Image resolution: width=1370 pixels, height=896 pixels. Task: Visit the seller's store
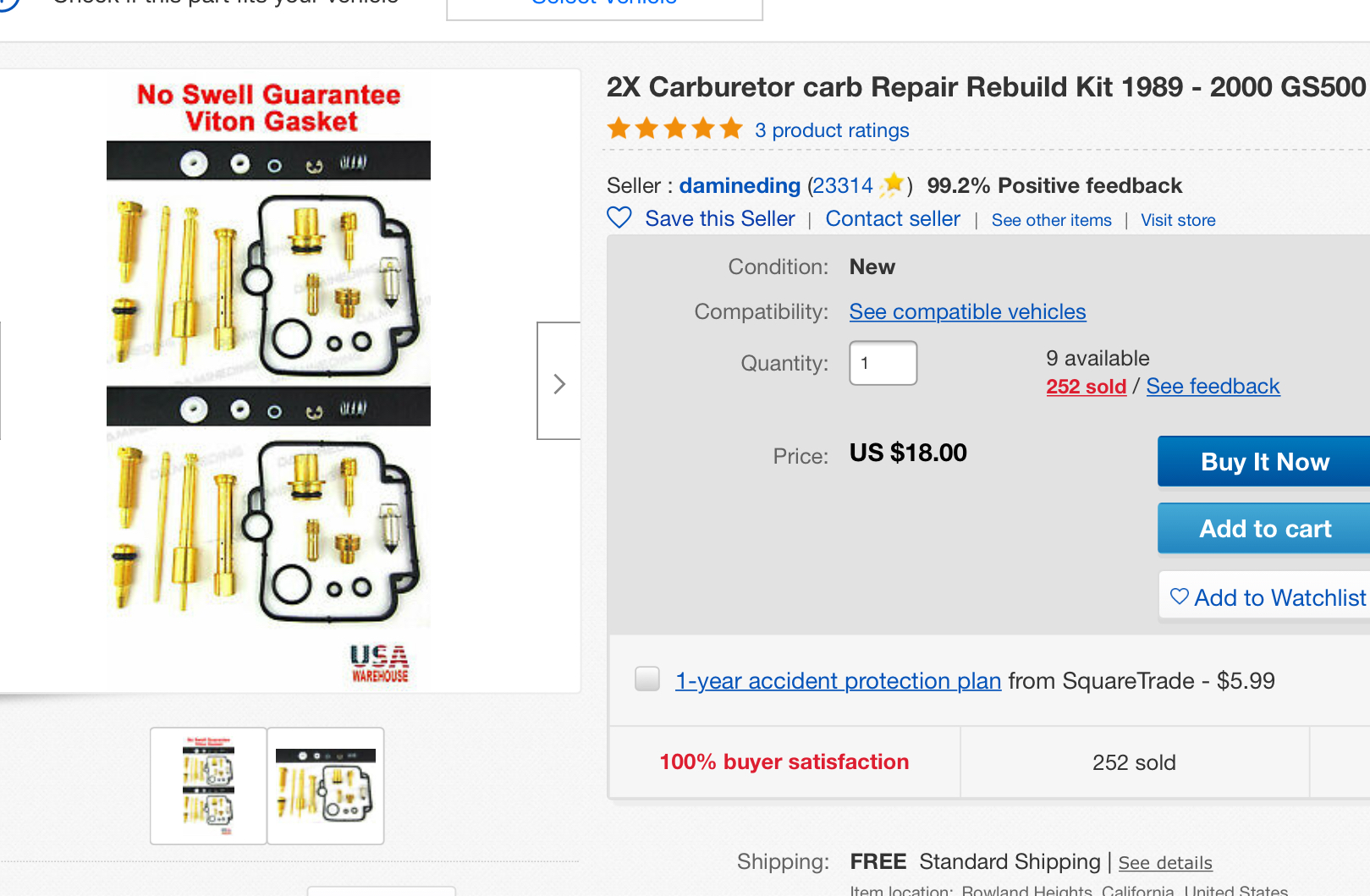coord(1178,220)
